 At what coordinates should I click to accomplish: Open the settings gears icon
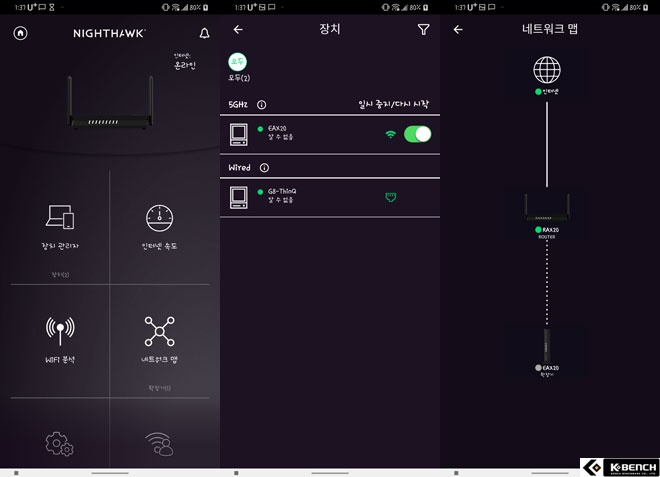(x=59, y=443)
